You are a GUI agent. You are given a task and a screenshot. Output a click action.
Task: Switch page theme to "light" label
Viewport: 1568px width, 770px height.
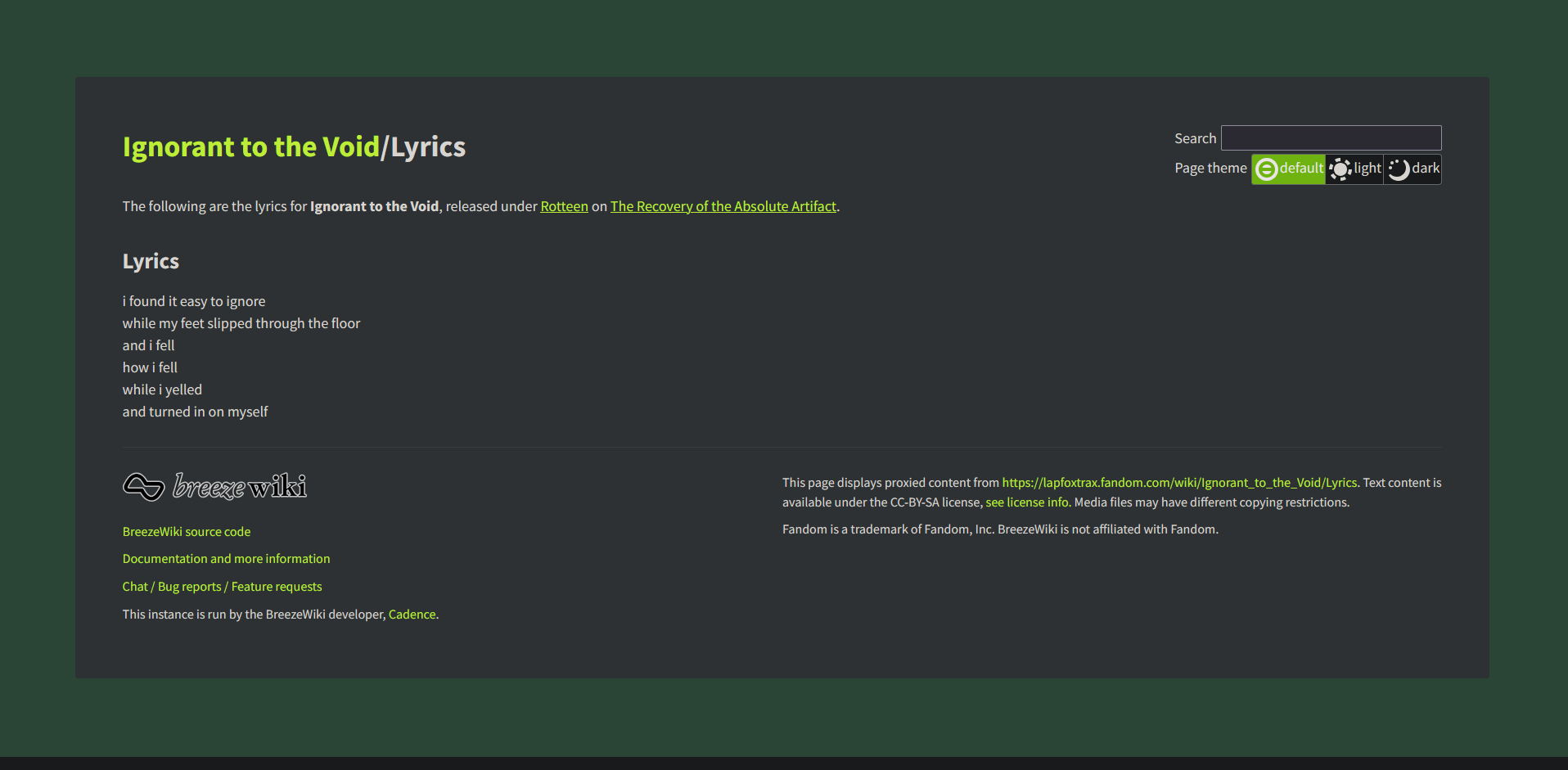click(1367, 169)
